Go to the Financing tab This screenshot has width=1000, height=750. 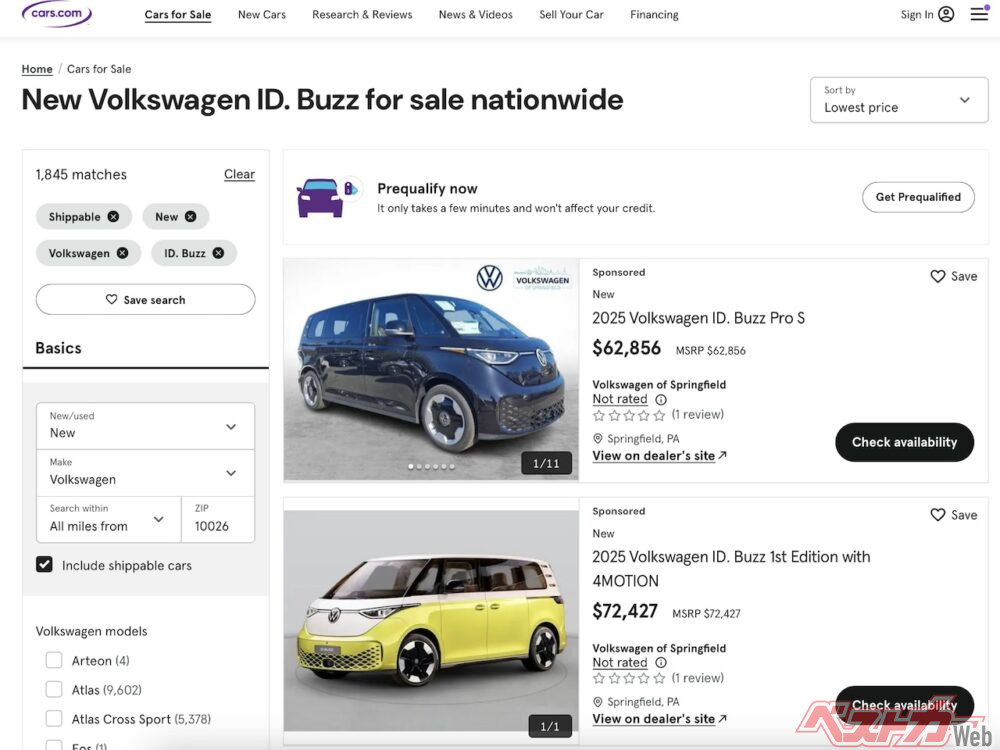654,15
